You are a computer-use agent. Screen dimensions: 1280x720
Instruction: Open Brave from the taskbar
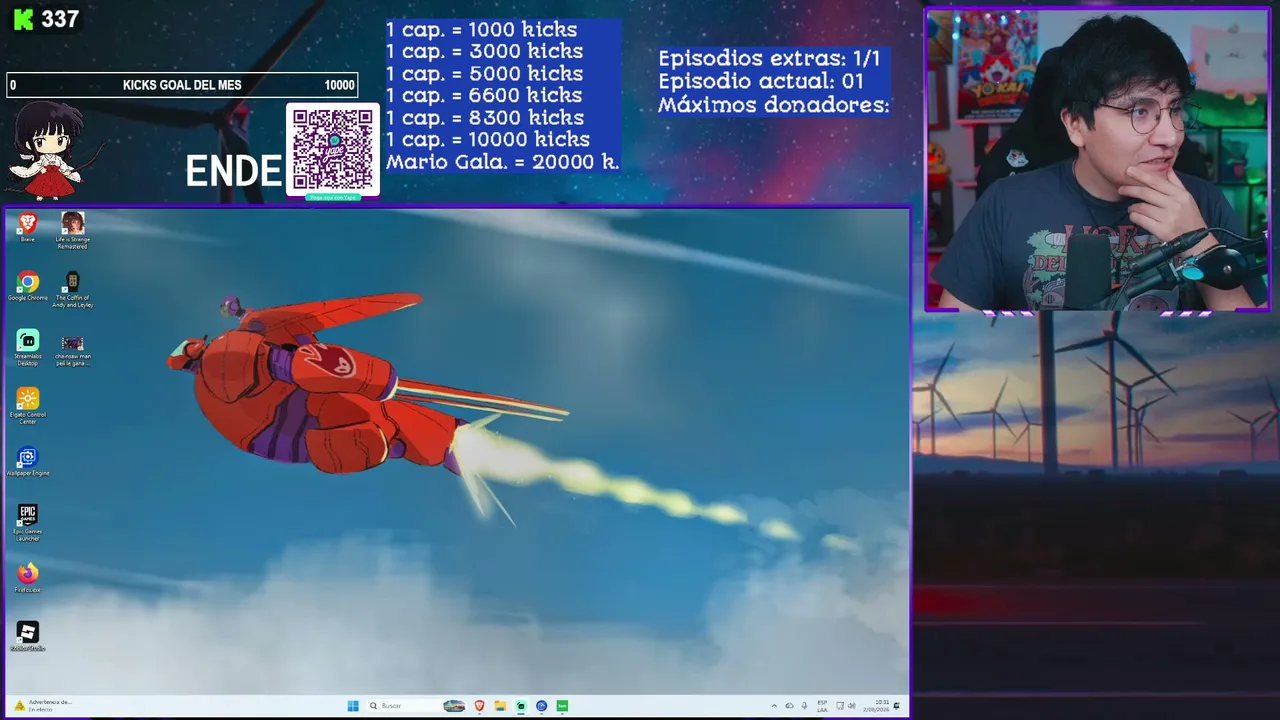[480, 706]
